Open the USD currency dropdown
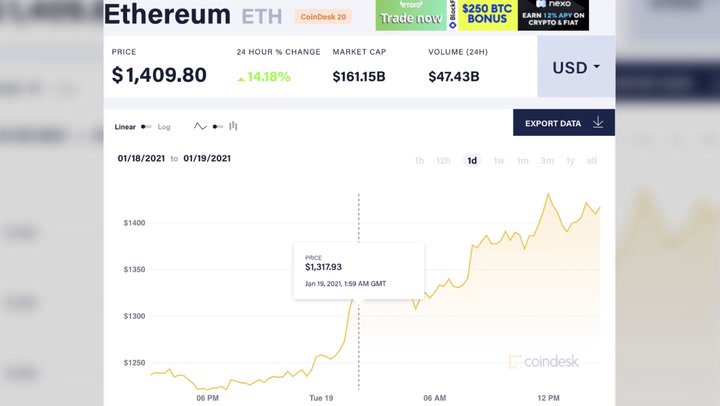 [x=576, y=68]
